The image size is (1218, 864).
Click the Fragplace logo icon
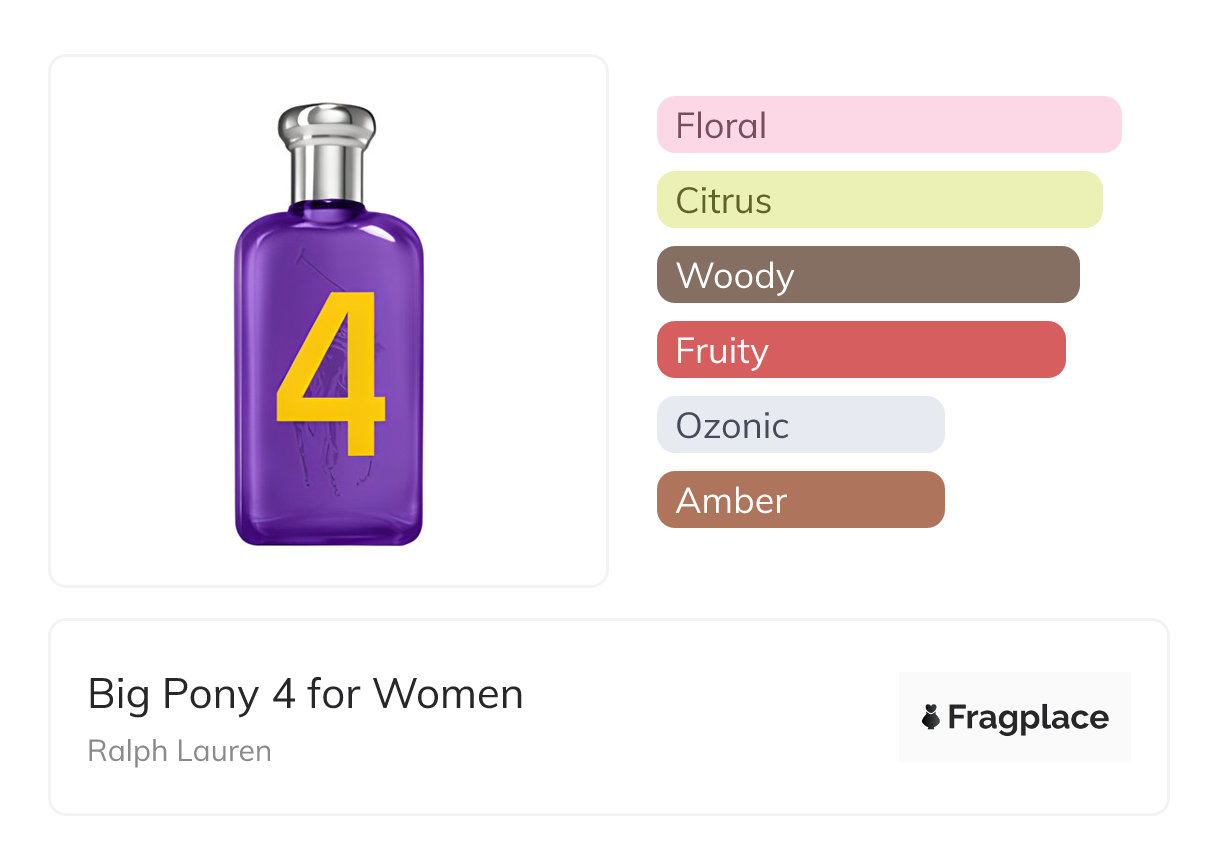(931, 717)
